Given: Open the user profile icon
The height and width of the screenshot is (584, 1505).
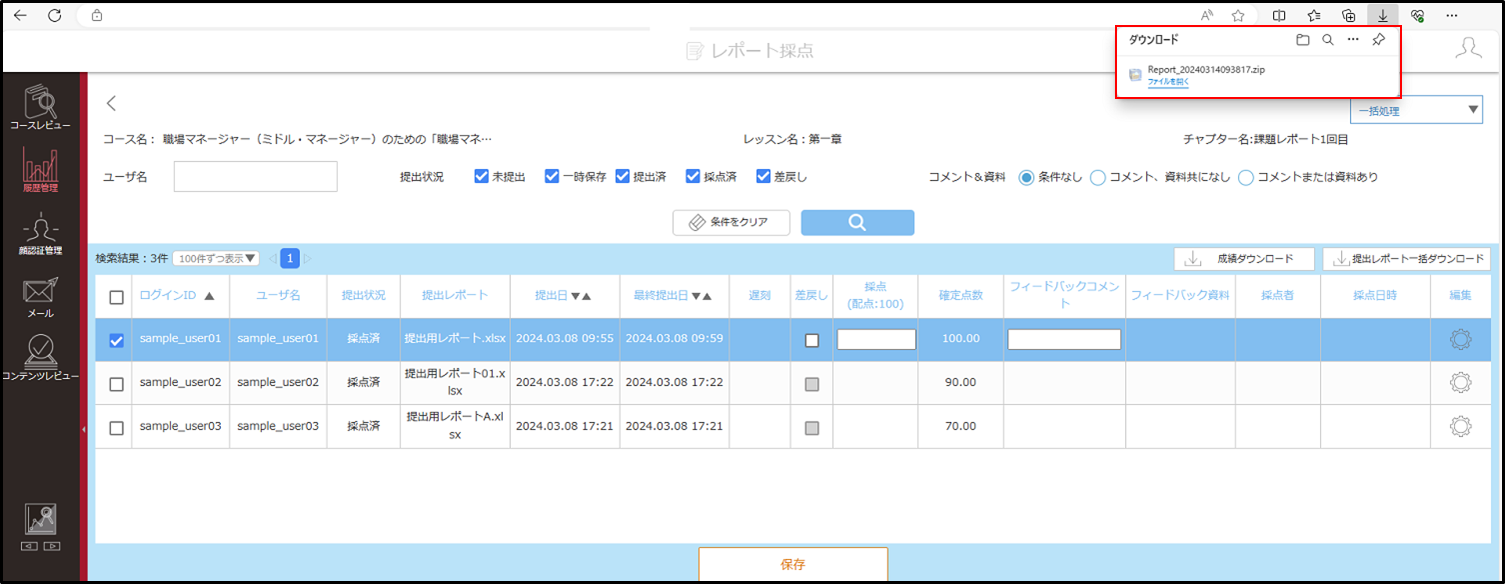Looking at the screenshot, I should click(1468, 49).
